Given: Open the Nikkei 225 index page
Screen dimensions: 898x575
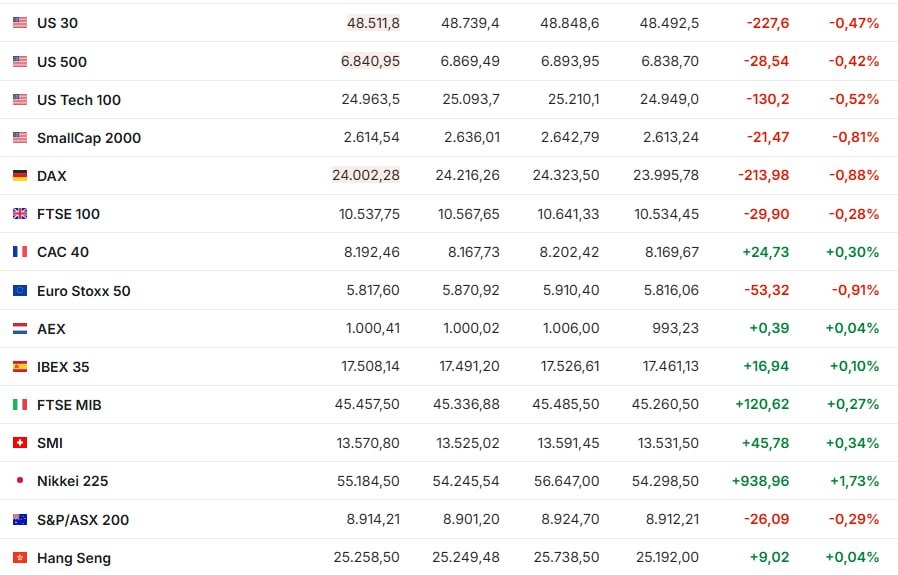Looking at the screenshot, I should [x=73, y=481].
